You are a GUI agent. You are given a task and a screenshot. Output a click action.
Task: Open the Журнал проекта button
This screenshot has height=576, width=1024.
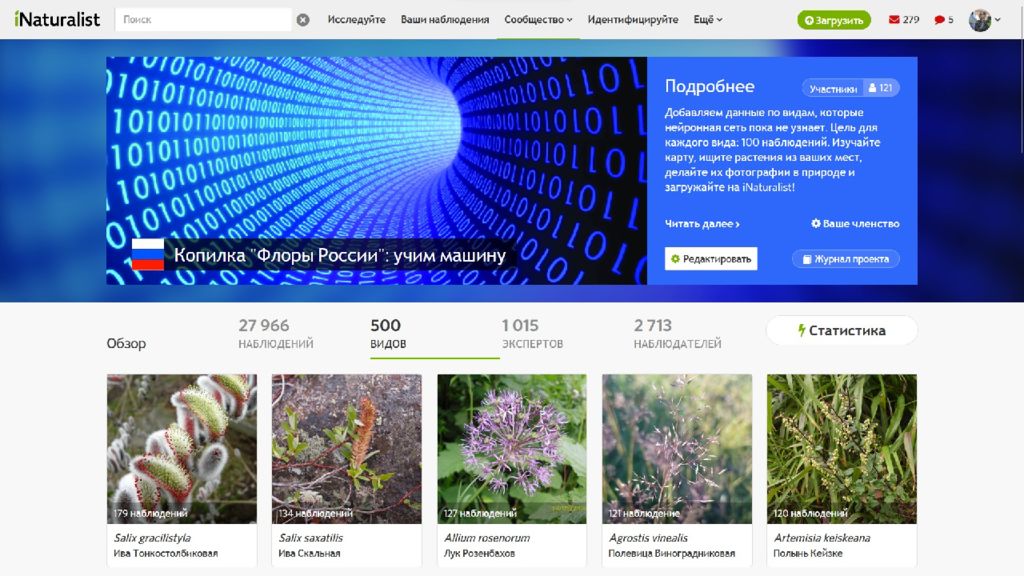click(846, 259)
